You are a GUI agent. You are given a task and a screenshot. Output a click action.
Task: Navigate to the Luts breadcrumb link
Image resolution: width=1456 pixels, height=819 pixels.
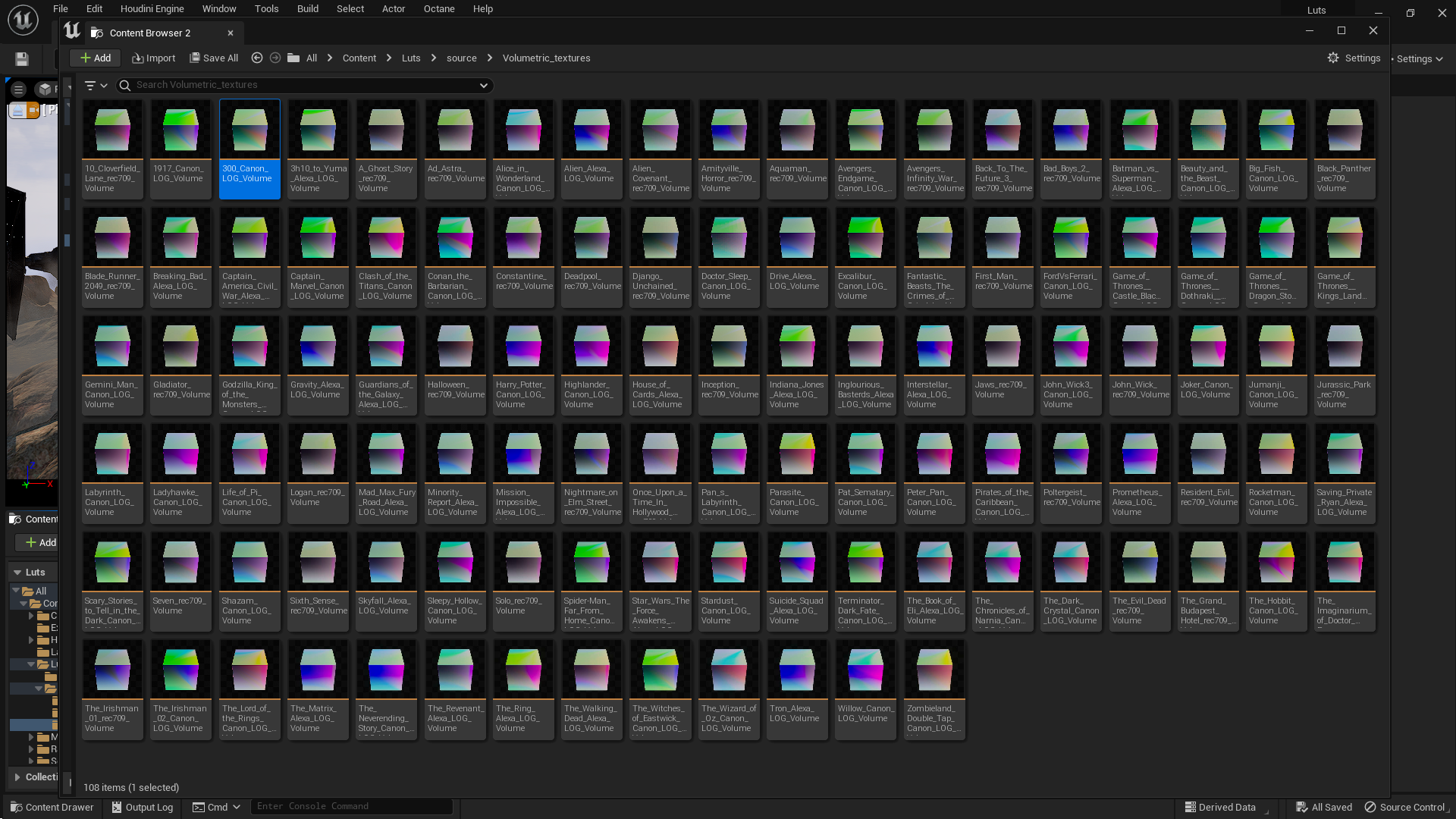pyautogui.click(x=411, y=58)
